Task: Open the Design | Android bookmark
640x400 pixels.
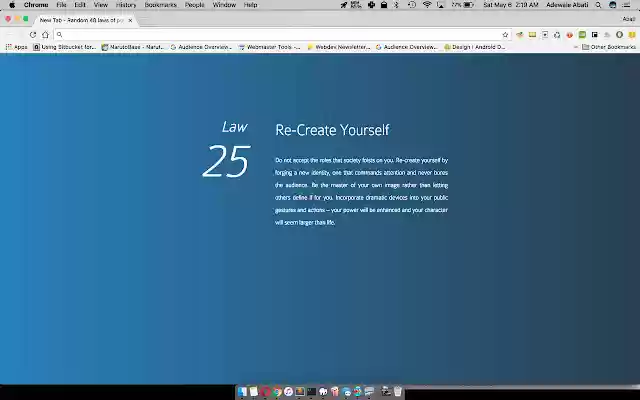Action: 475,47
